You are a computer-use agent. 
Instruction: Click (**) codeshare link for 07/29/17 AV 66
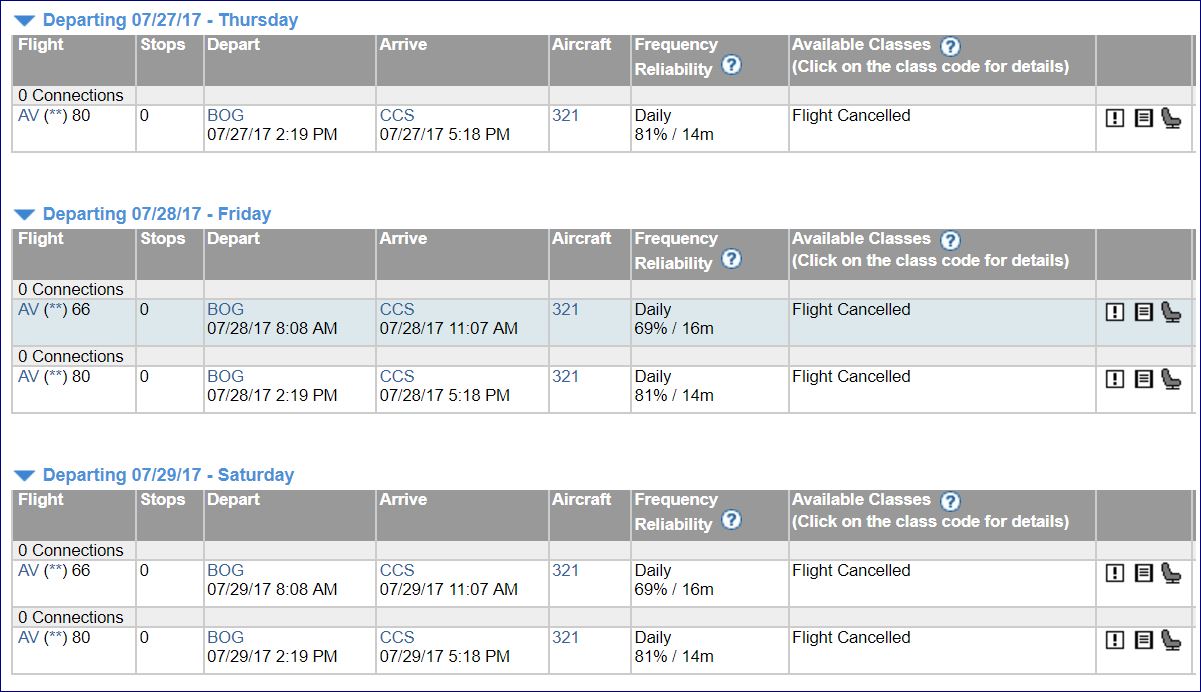pos(55,571)
